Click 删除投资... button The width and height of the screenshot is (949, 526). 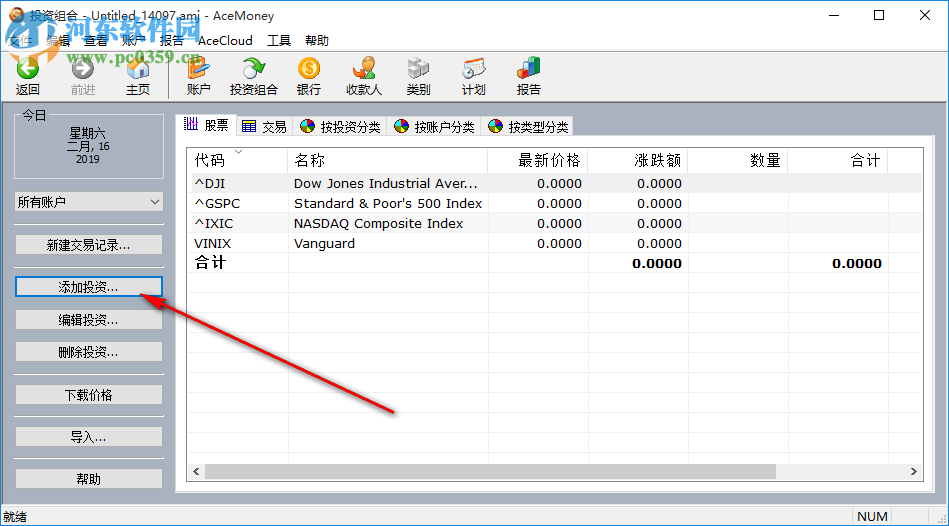pyautogui.click(x=89, y=352)
